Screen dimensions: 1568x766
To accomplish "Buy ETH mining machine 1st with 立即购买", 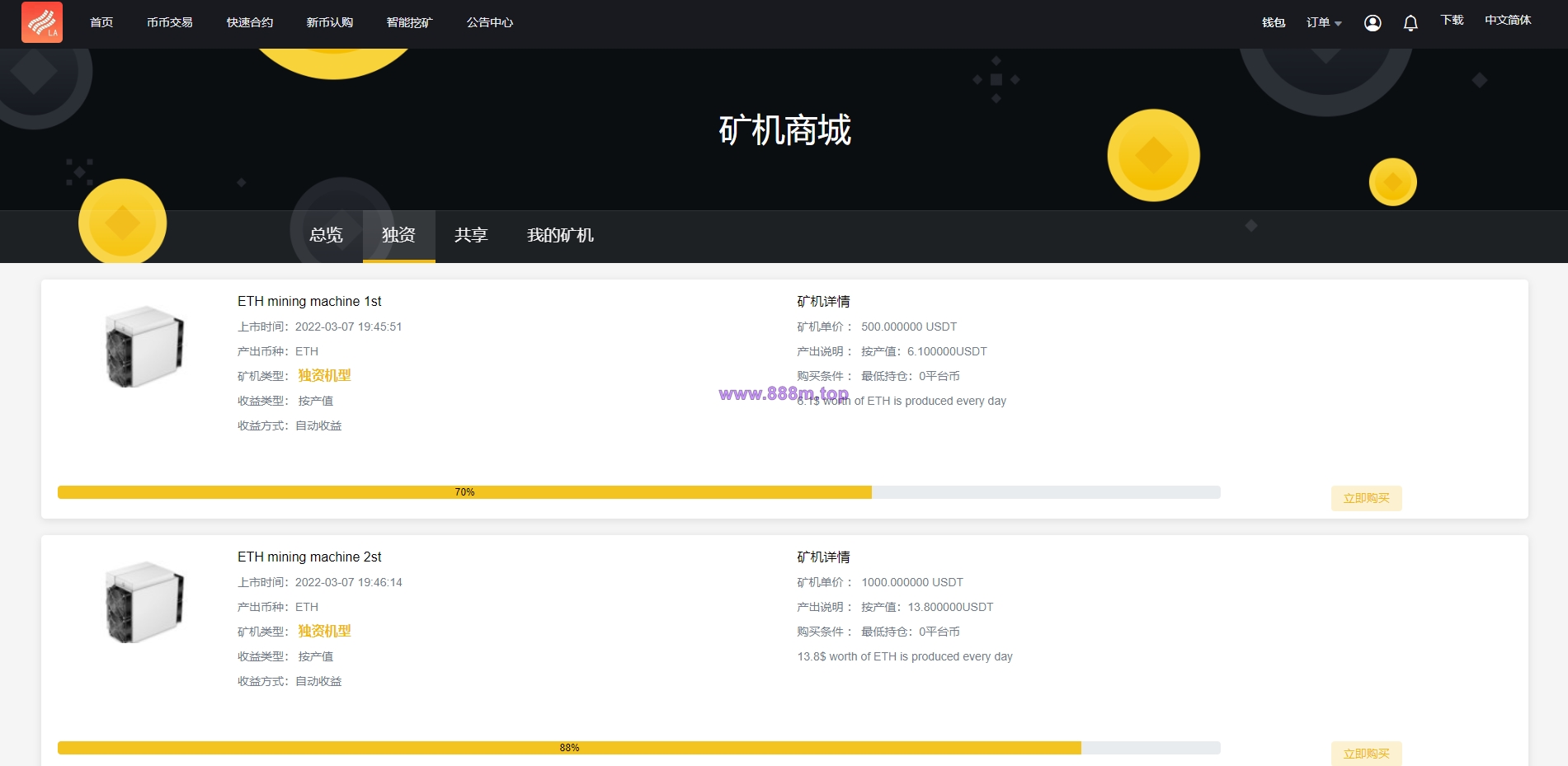I will [1366, 498].
